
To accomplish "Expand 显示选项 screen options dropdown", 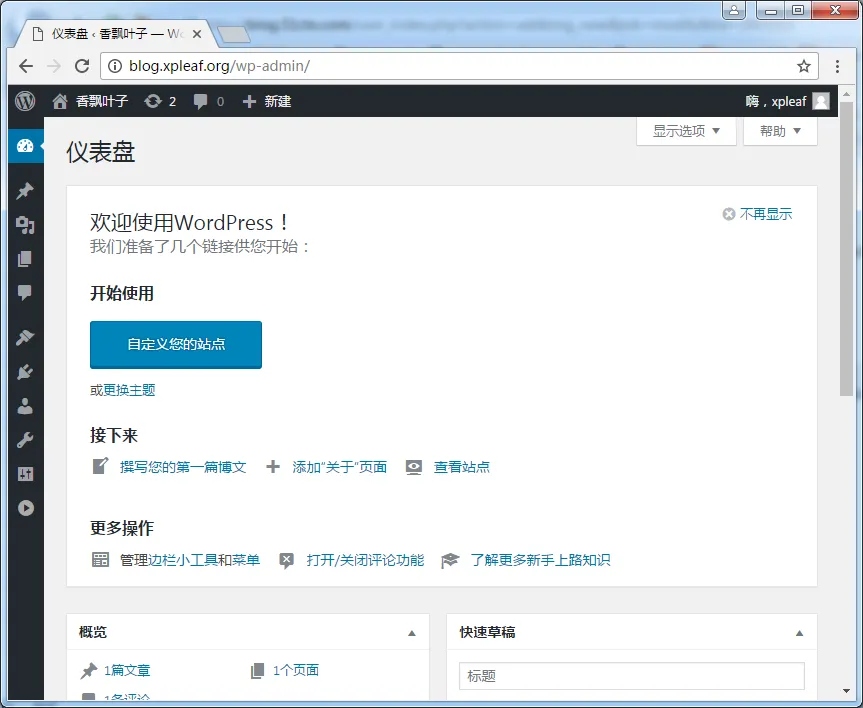I will 686,131.
